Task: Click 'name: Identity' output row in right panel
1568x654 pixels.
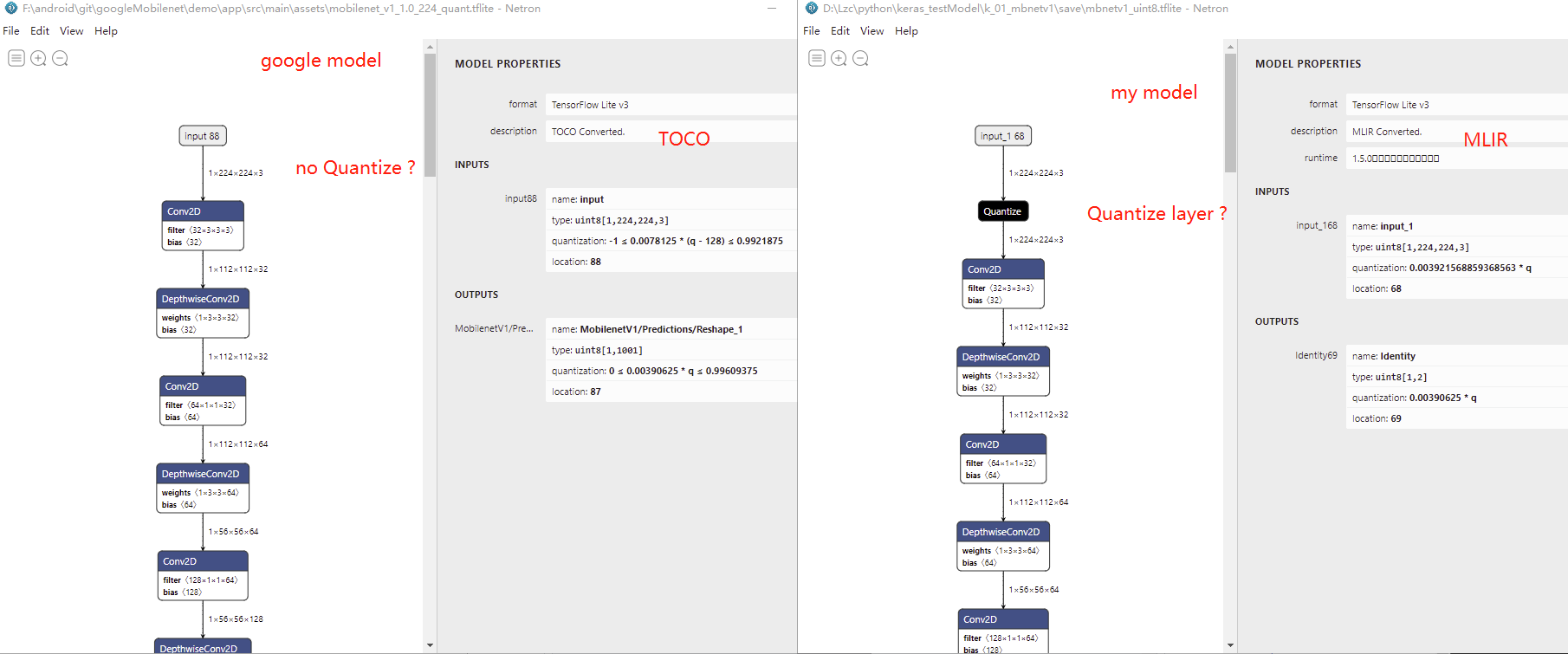Action: [1457, 356]
